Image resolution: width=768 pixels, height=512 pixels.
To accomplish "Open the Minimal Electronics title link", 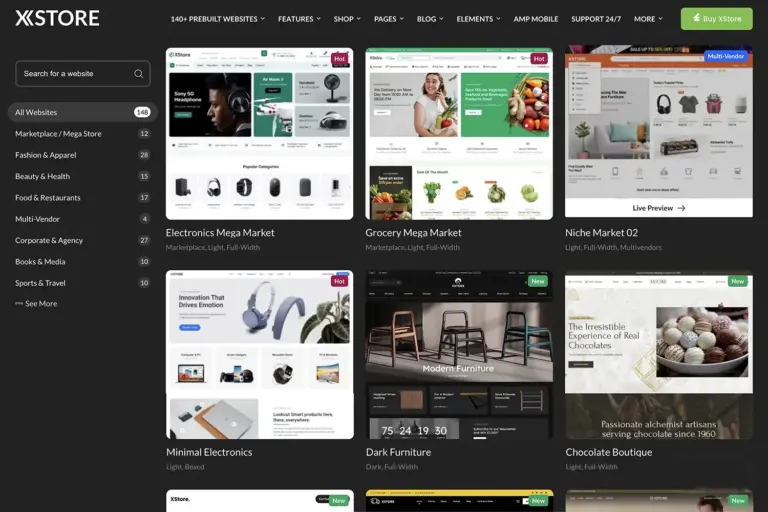I will coord(209,452).
